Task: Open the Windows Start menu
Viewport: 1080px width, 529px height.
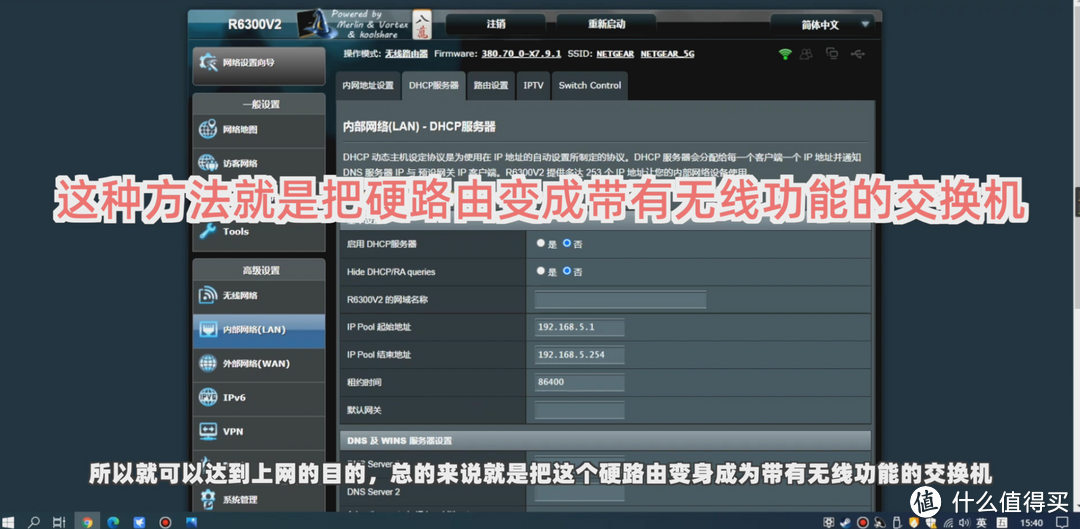Action: (8, 522)
